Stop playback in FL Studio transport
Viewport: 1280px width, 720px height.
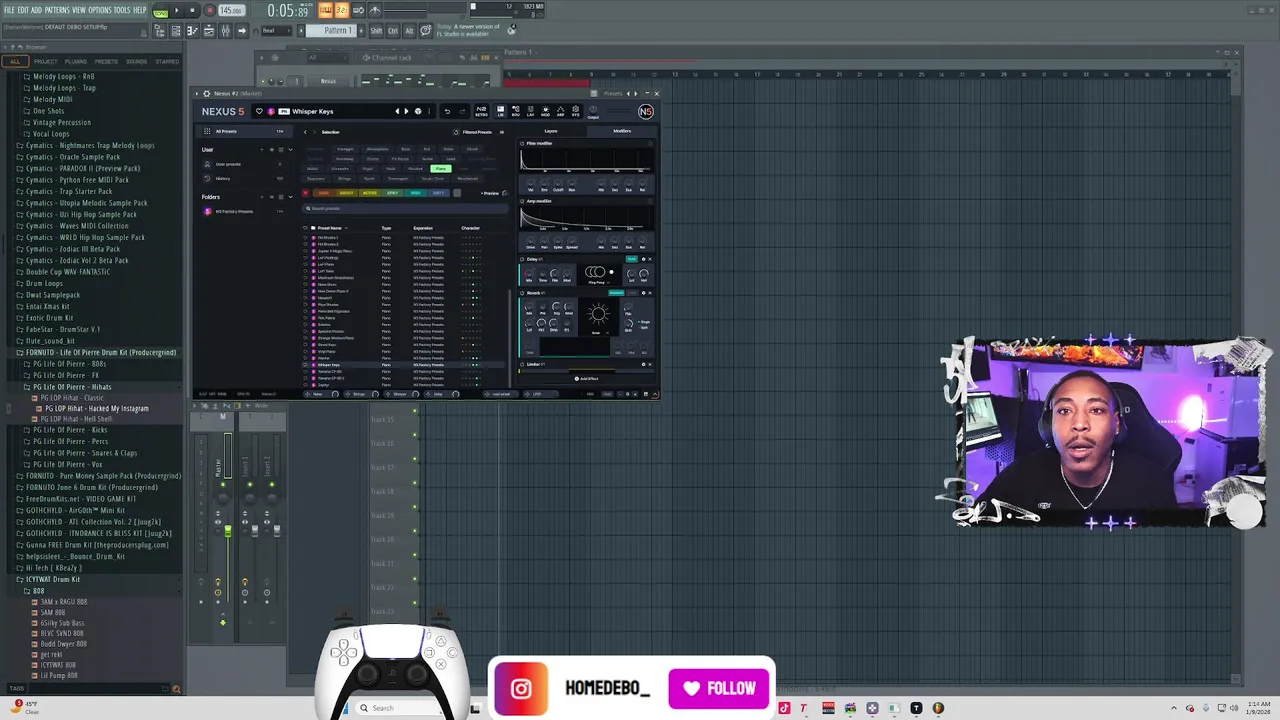tap(192, 10)
